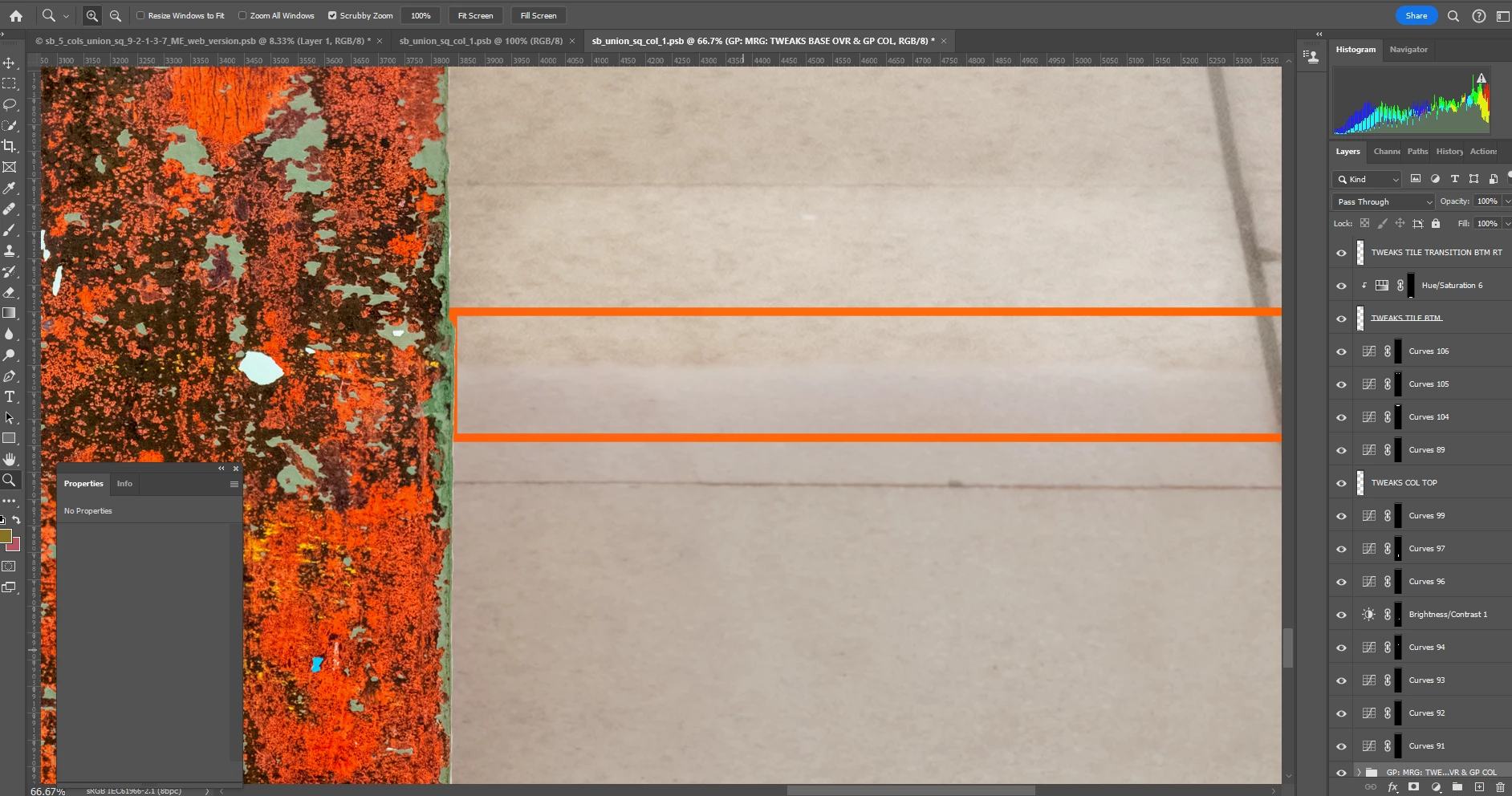Open Photoshop help question mark
The image size is (1512, 796).
[x=1478, y=15]
